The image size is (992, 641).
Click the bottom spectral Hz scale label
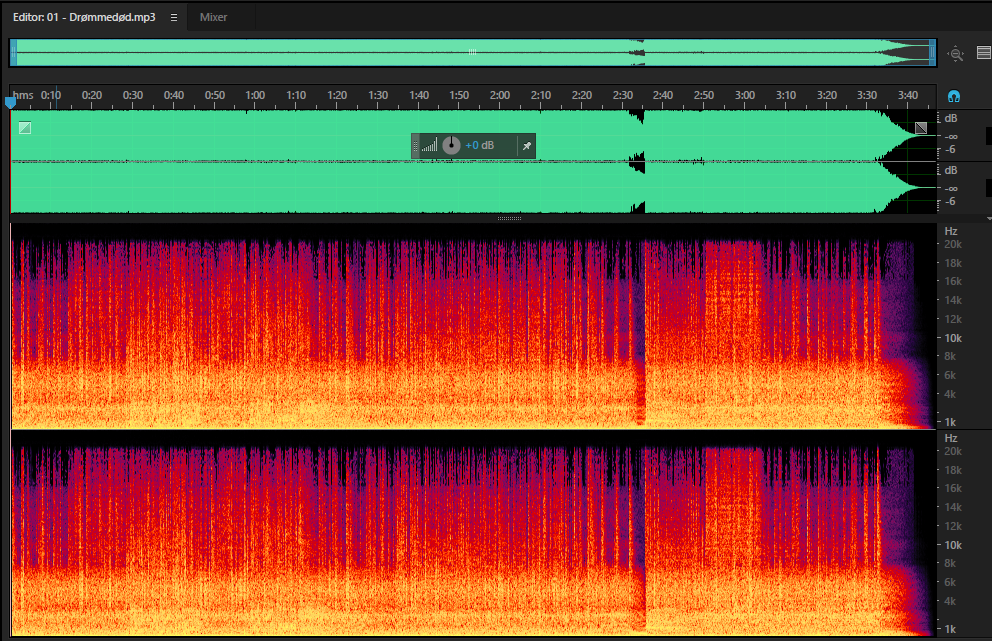tap(951, 438)
